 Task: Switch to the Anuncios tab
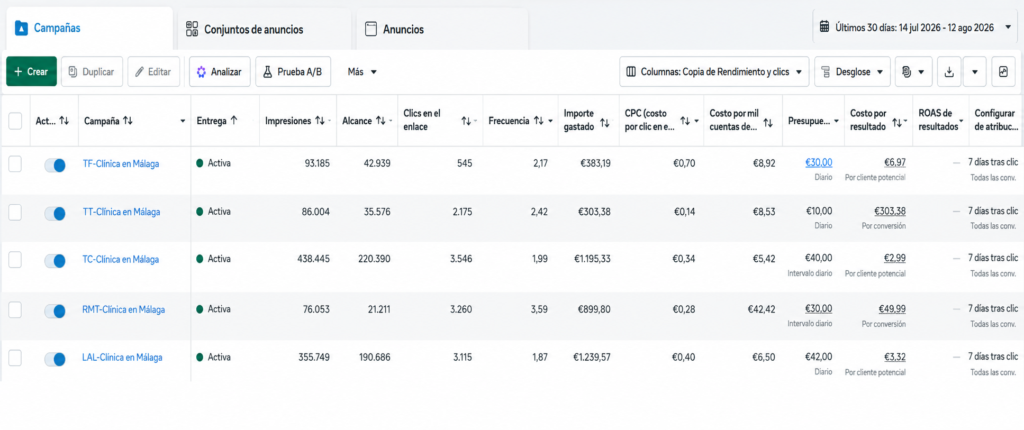(x=394, y=29)
